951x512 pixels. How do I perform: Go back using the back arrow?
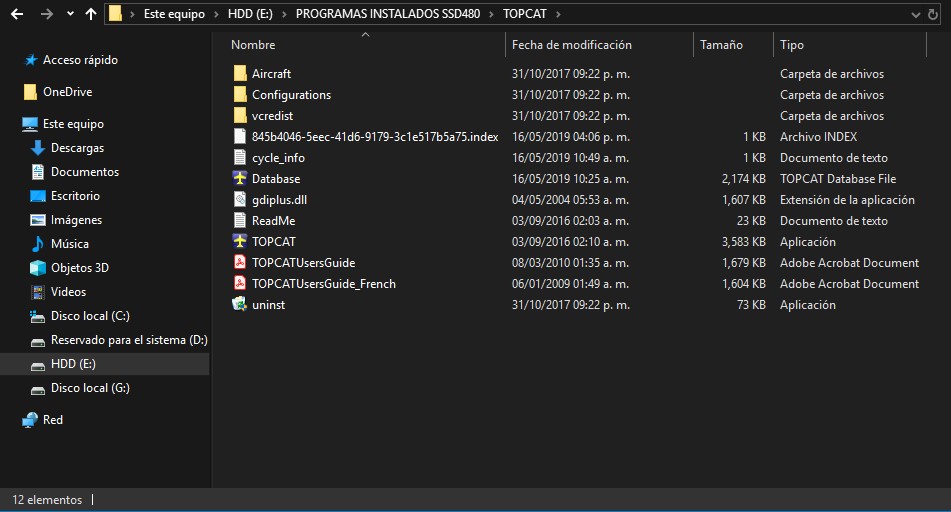pos(17,13)
